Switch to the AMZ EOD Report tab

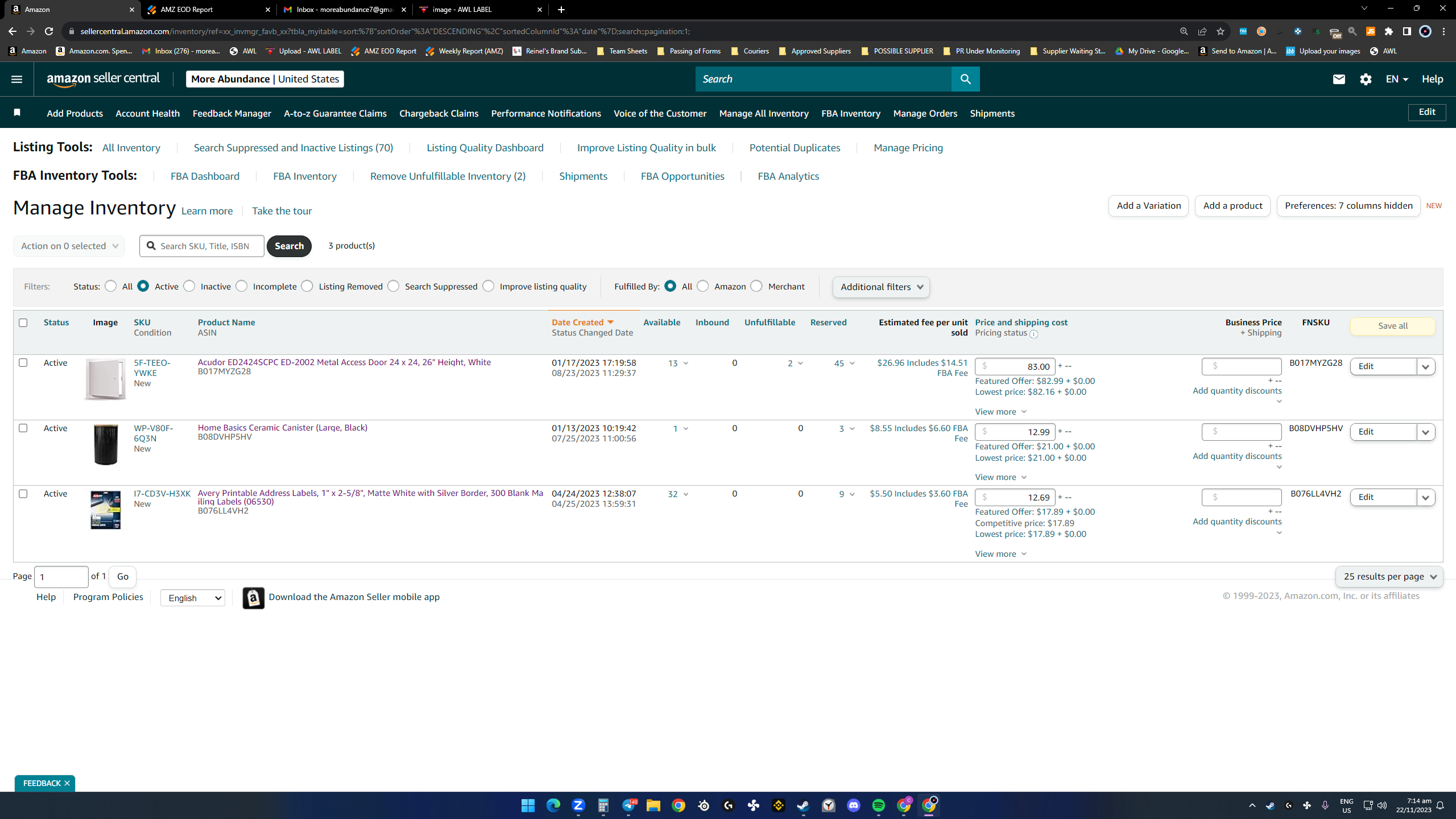point(207,10)
